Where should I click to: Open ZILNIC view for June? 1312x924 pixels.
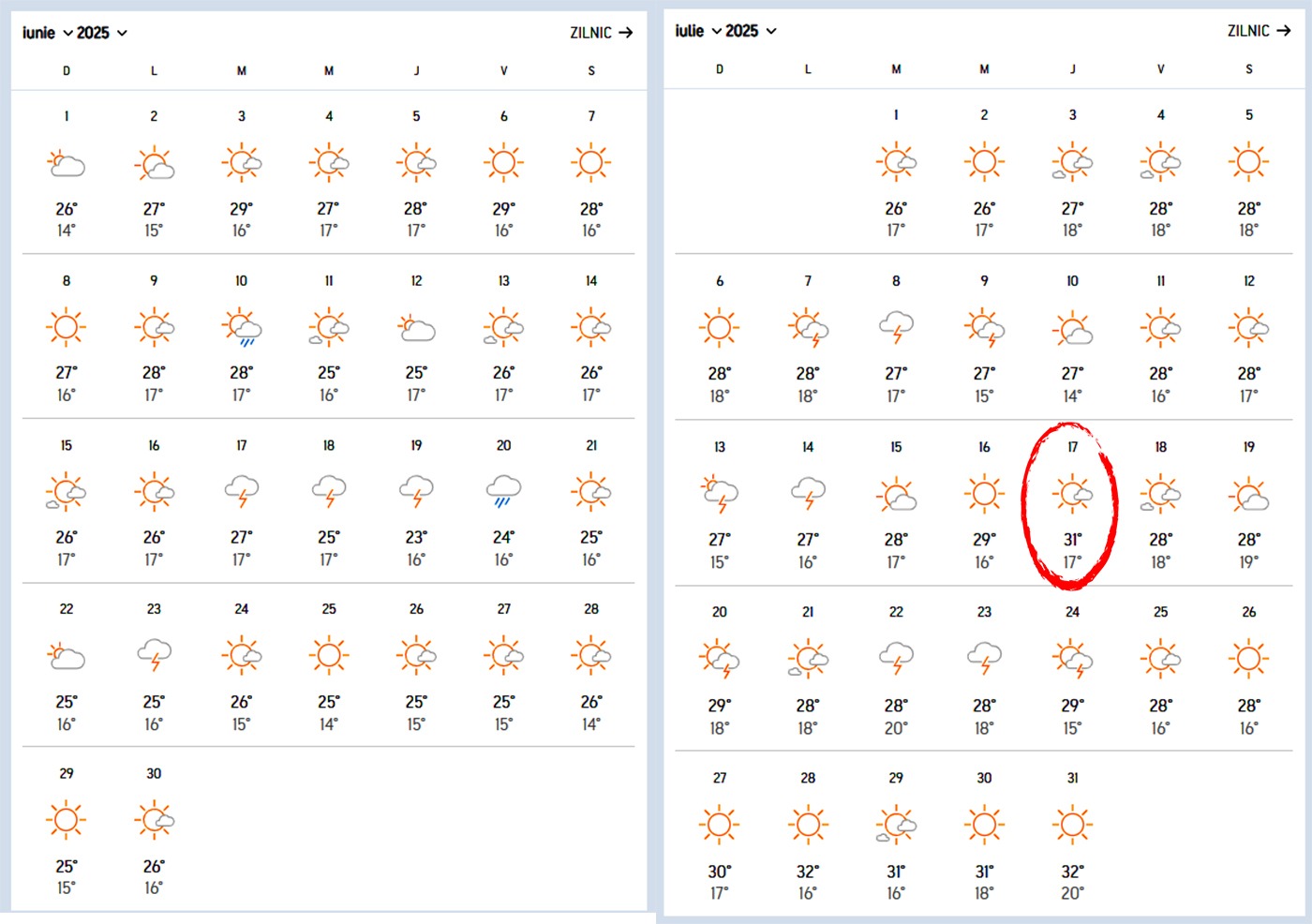(598, 32)
